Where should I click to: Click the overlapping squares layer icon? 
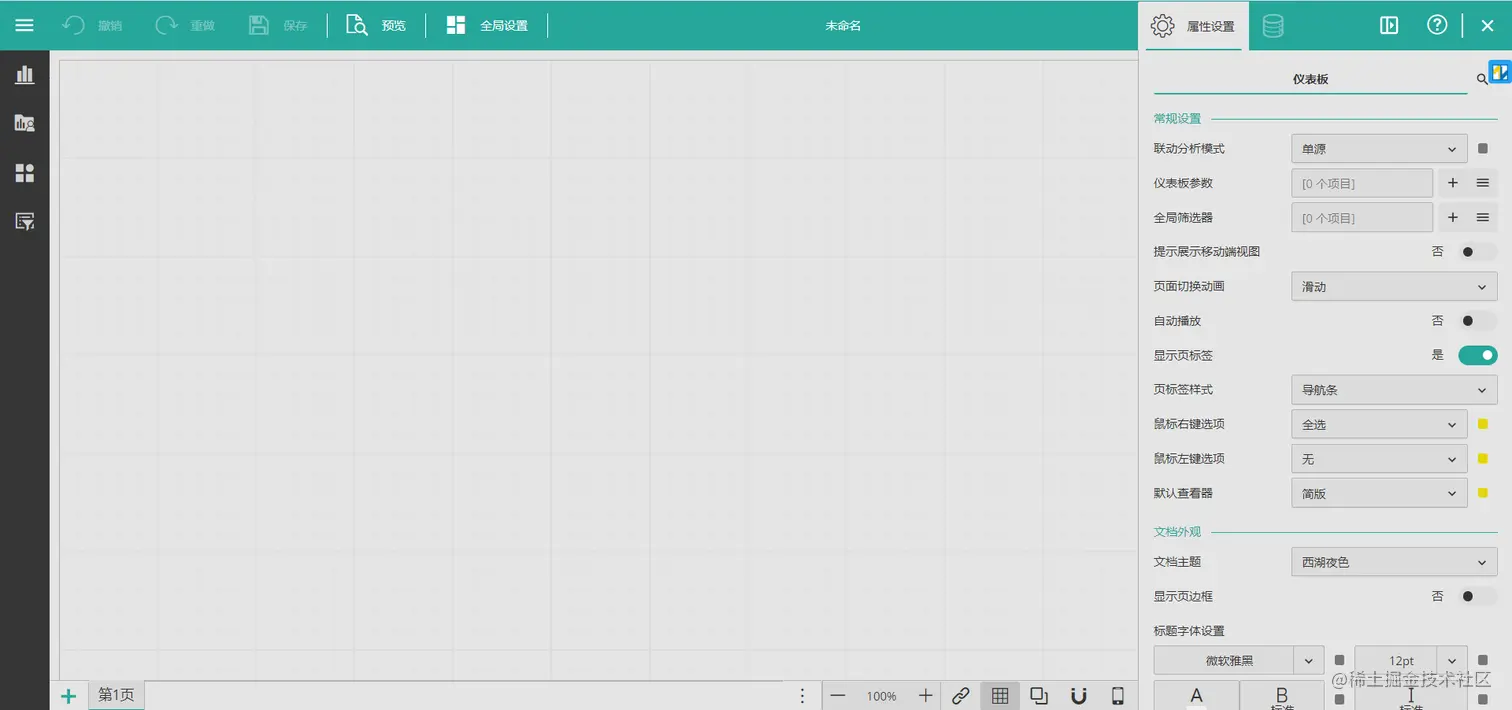1039,696
